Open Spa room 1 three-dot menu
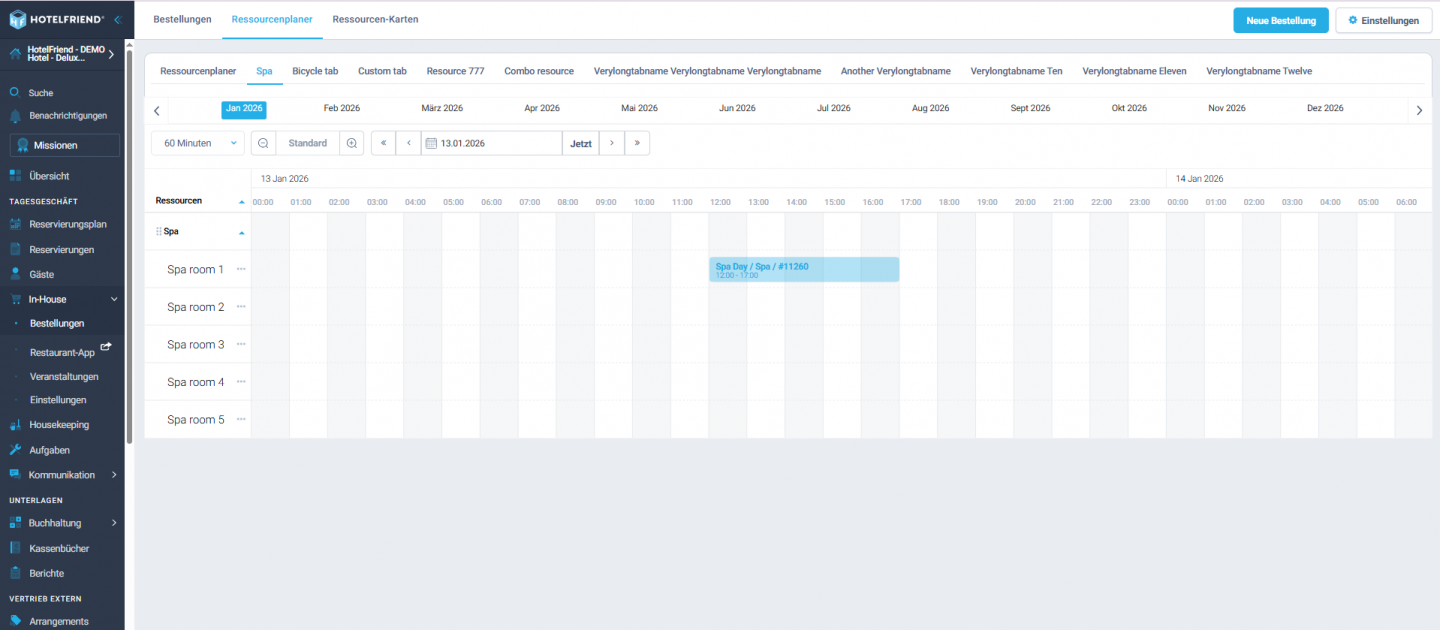Image resolution: width=1440 pixels, height=630 pixels. (x=241, y=269)
